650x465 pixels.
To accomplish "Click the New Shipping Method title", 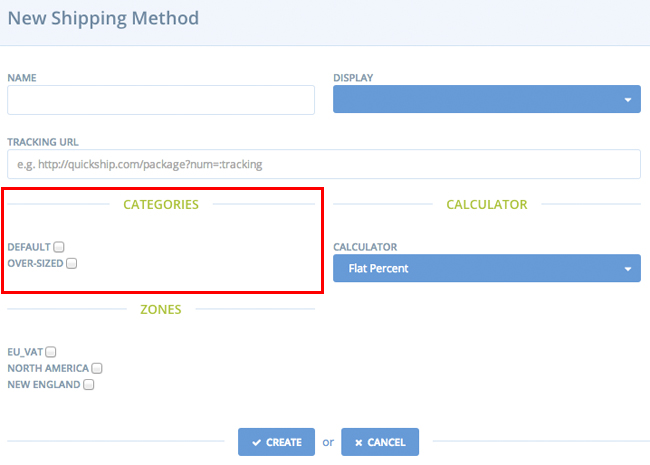I will tap(103, 19).
